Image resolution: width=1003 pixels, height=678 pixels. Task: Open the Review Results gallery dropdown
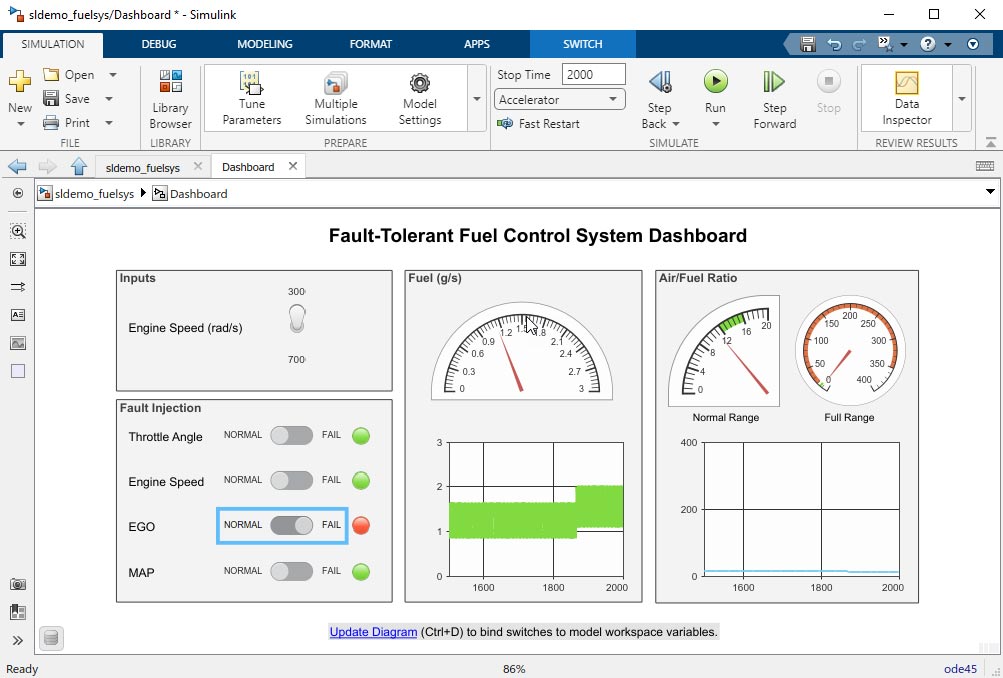[x=962, y=99]
